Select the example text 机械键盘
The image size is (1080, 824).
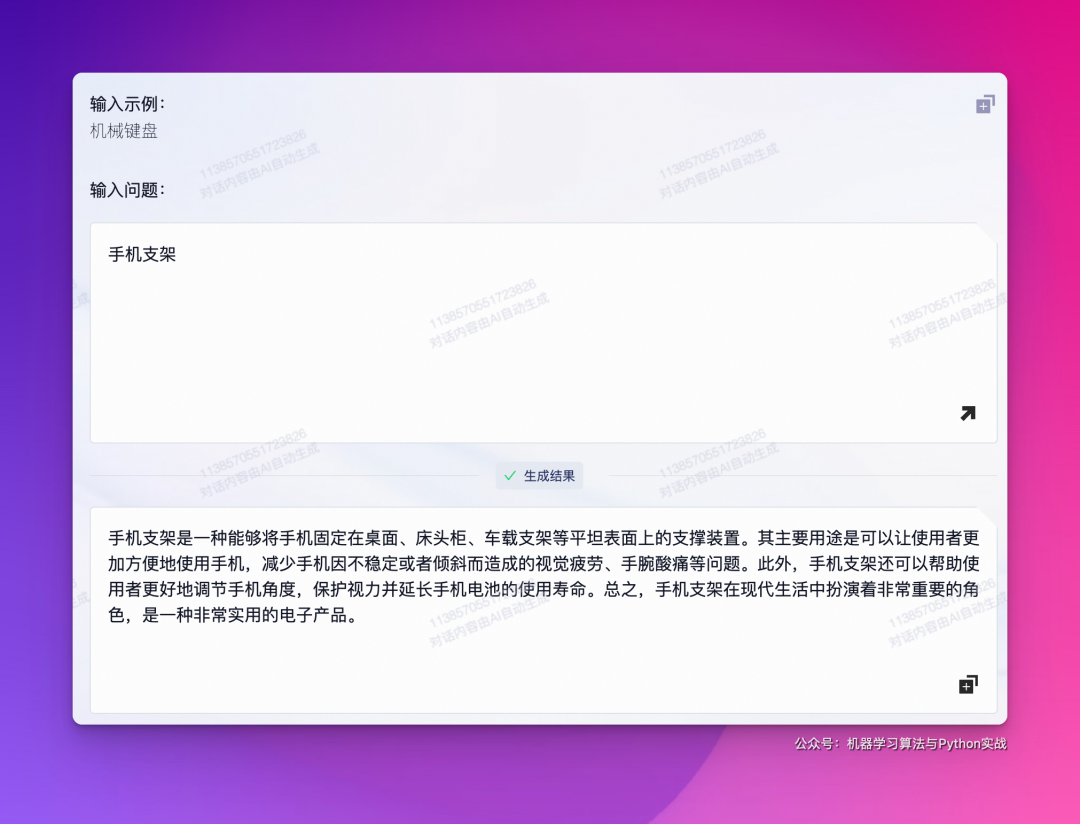[124, 131]
